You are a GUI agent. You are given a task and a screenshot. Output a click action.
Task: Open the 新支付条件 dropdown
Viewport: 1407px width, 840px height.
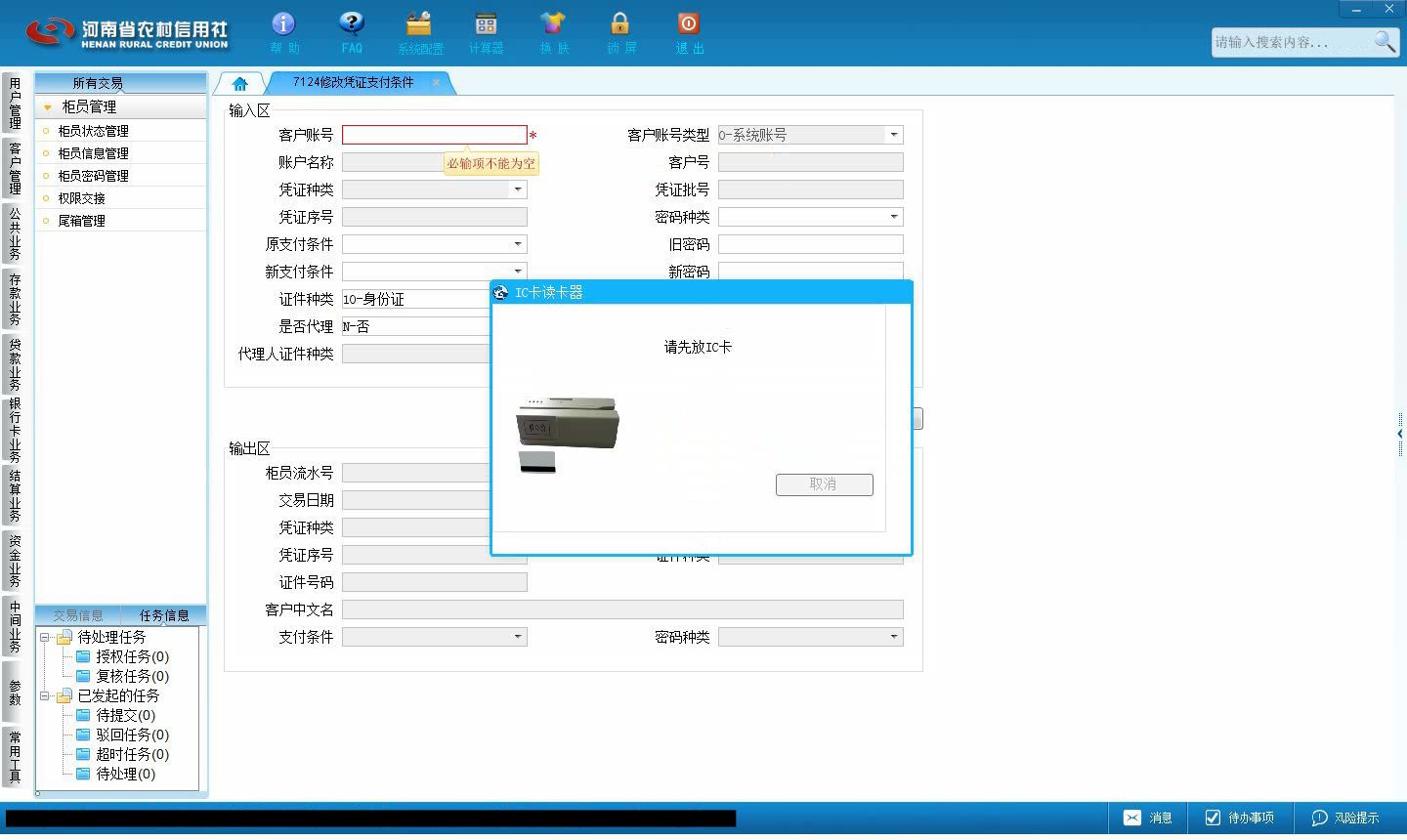click(518, 272)
